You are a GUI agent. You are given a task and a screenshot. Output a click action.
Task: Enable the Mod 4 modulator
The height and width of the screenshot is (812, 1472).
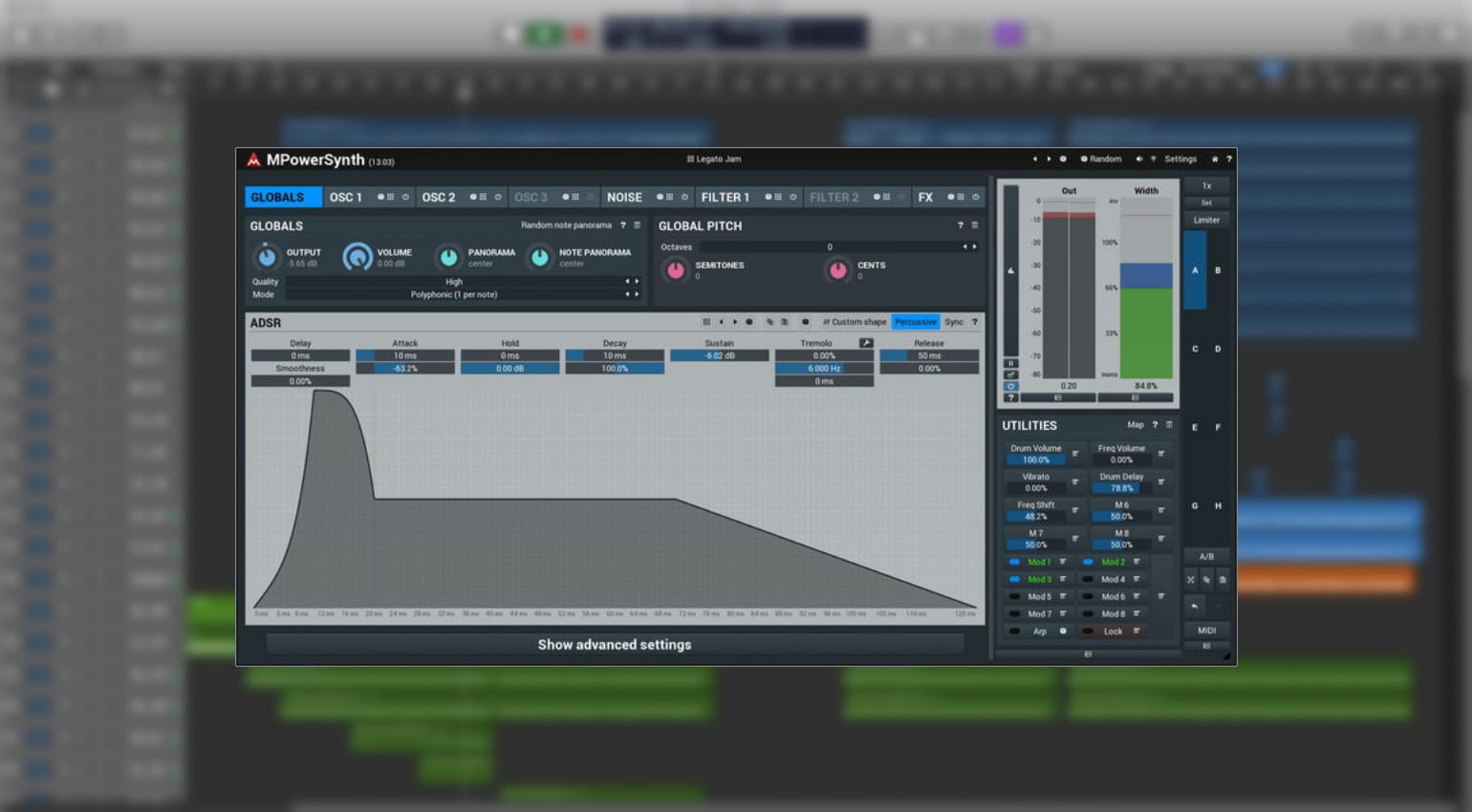(x=1088, y=579)
